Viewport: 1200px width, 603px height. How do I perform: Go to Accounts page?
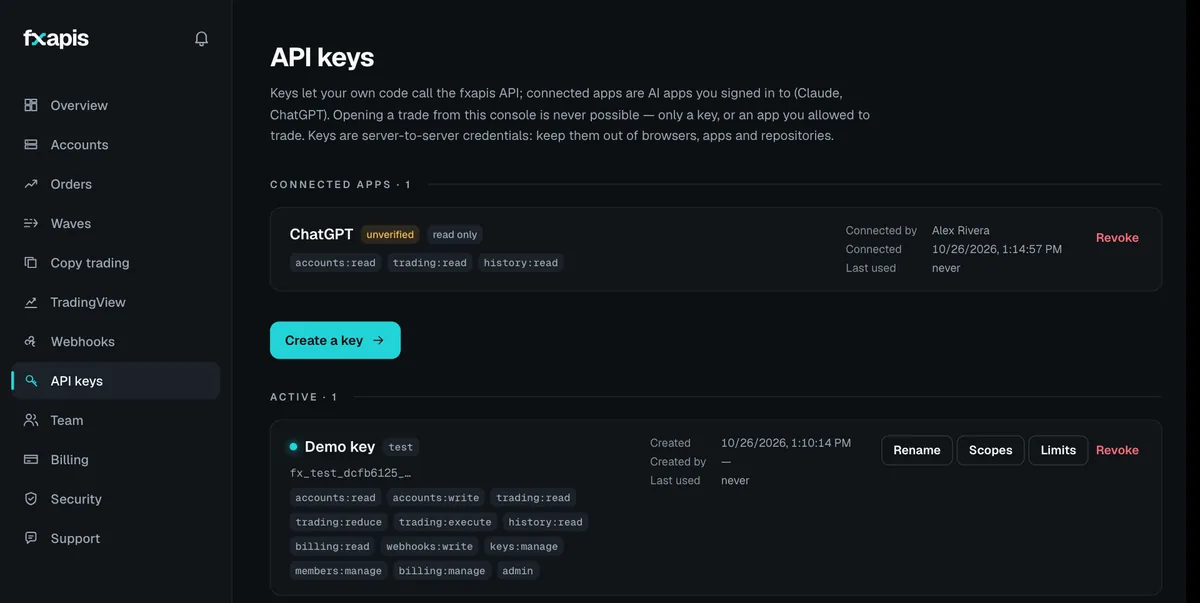click(116, 144)
